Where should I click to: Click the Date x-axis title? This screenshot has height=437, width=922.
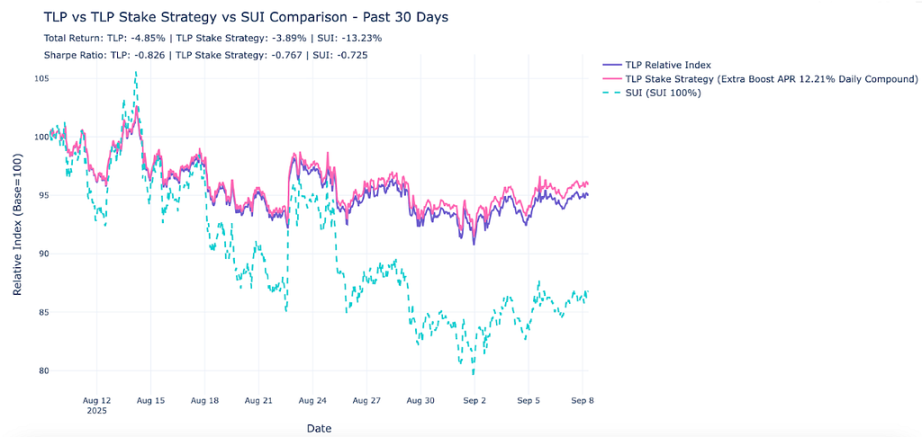[318, 428]
